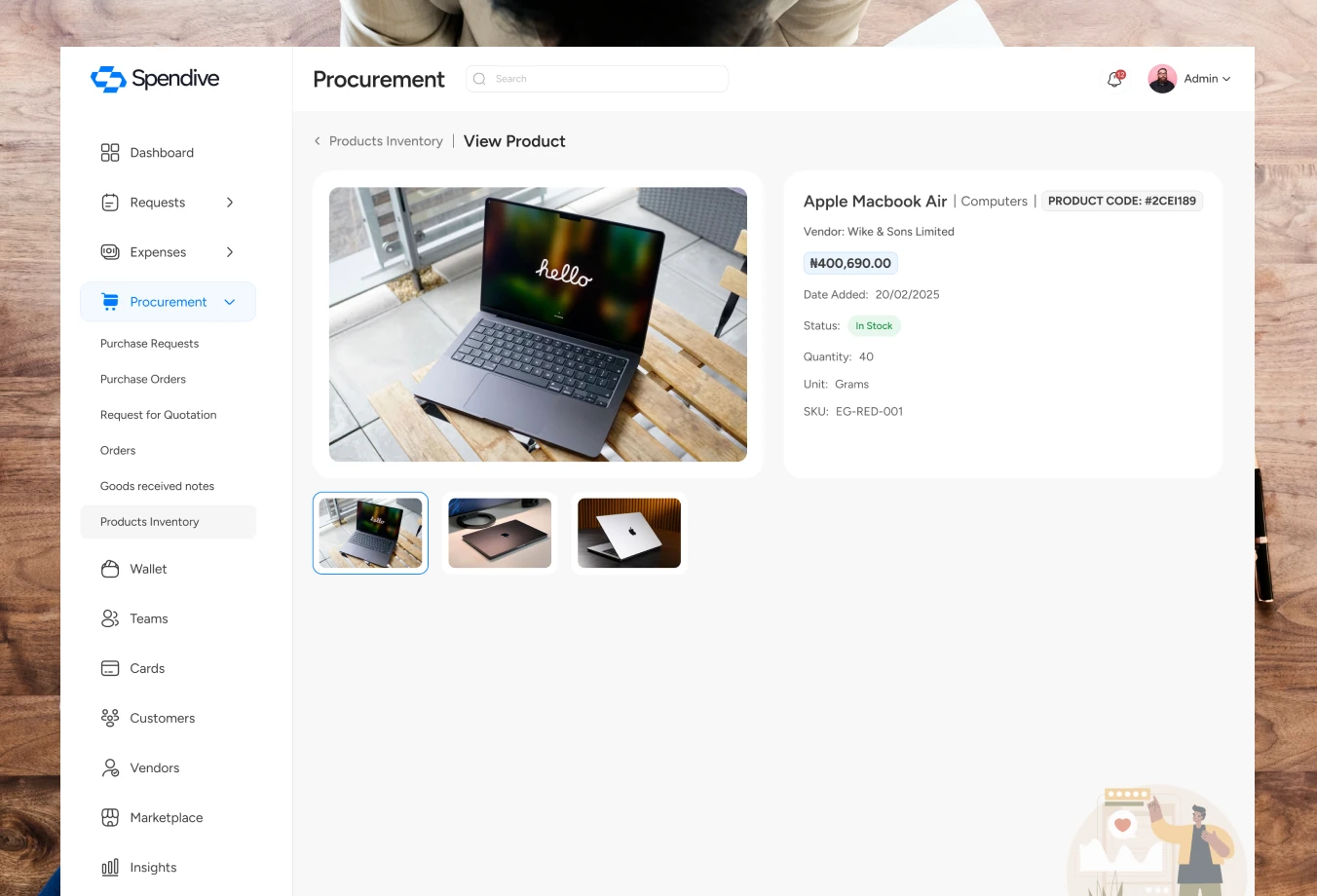Click the Requests clipboard icon
The height and width of the screenshot is (896, 1317).
pyautogui.click(x=110, y=203)
